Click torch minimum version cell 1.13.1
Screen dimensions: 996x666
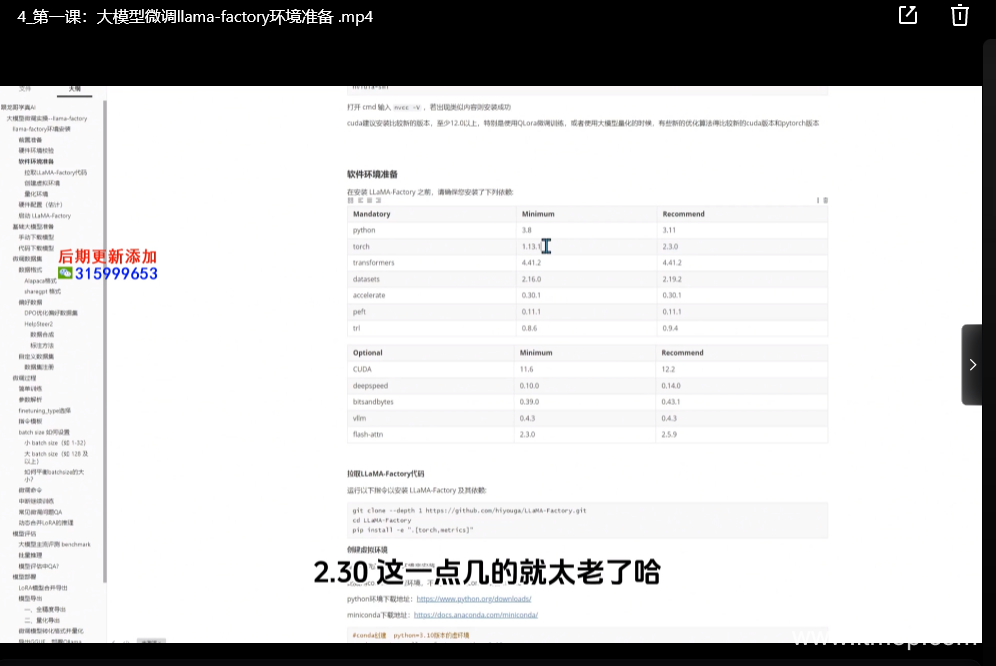click(x=531, y=246)
